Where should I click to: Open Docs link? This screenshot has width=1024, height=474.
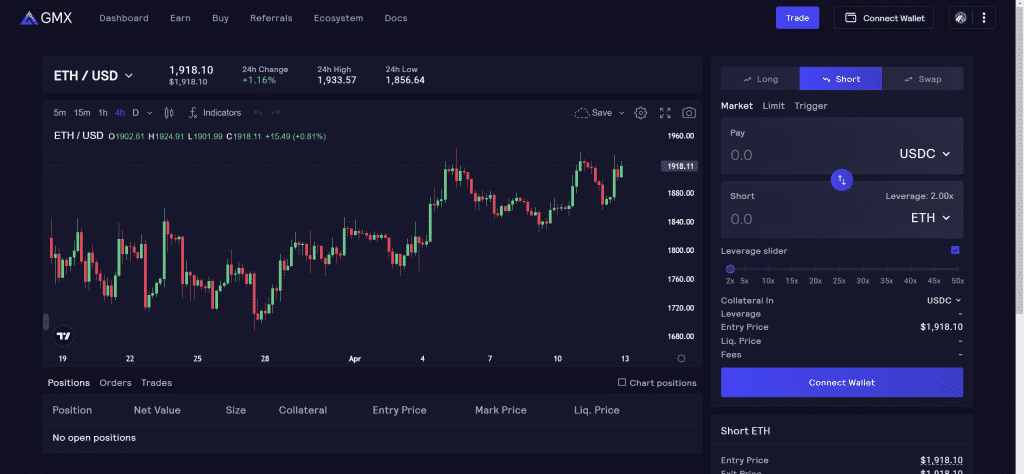[x=396, y=18]
